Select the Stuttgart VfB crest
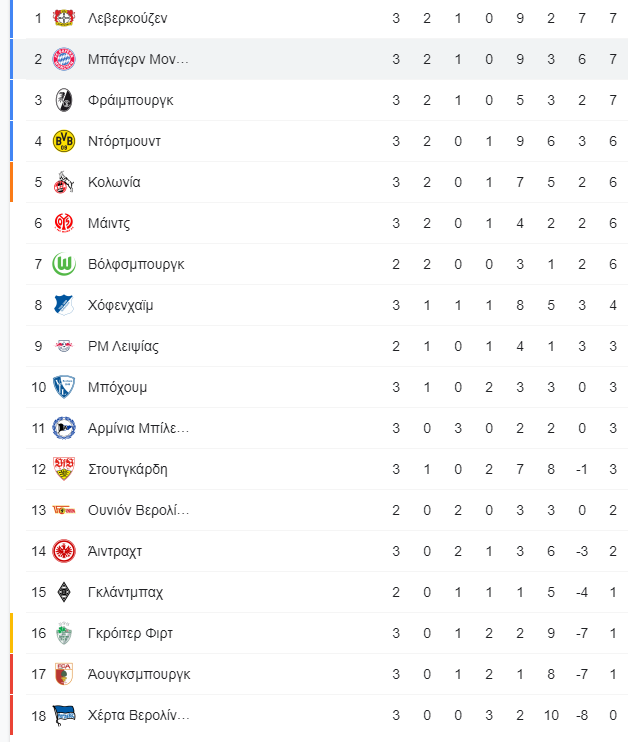The width and height of the screenshot is (628, 742). [x=64, y=469]
